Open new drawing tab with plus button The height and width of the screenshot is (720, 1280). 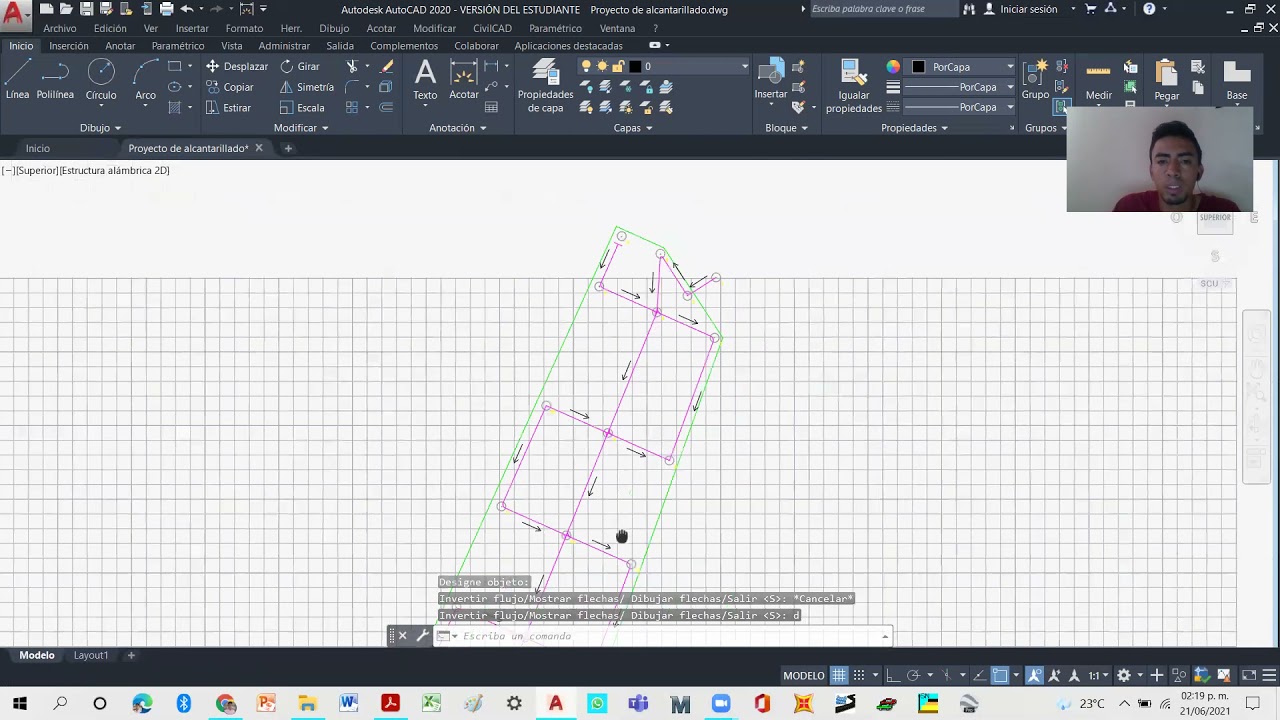(x=288, y=148)
